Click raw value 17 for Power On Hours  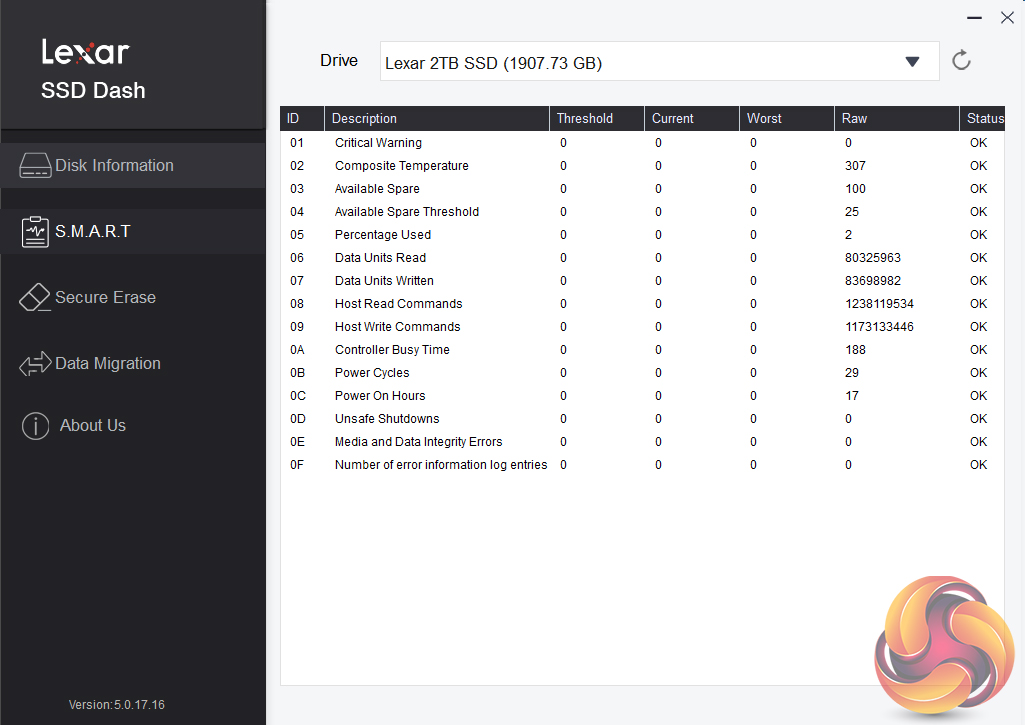click(852, 396)
